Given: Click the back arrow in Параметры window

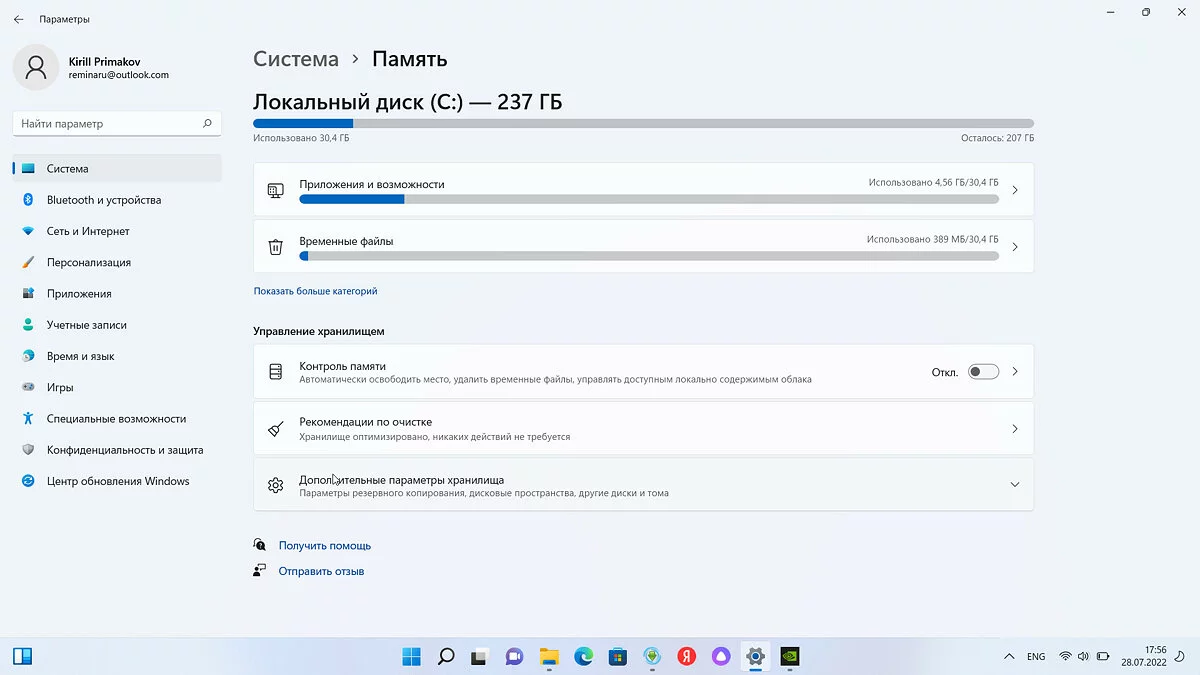Looking at the screenshot, I should [18, 19].
